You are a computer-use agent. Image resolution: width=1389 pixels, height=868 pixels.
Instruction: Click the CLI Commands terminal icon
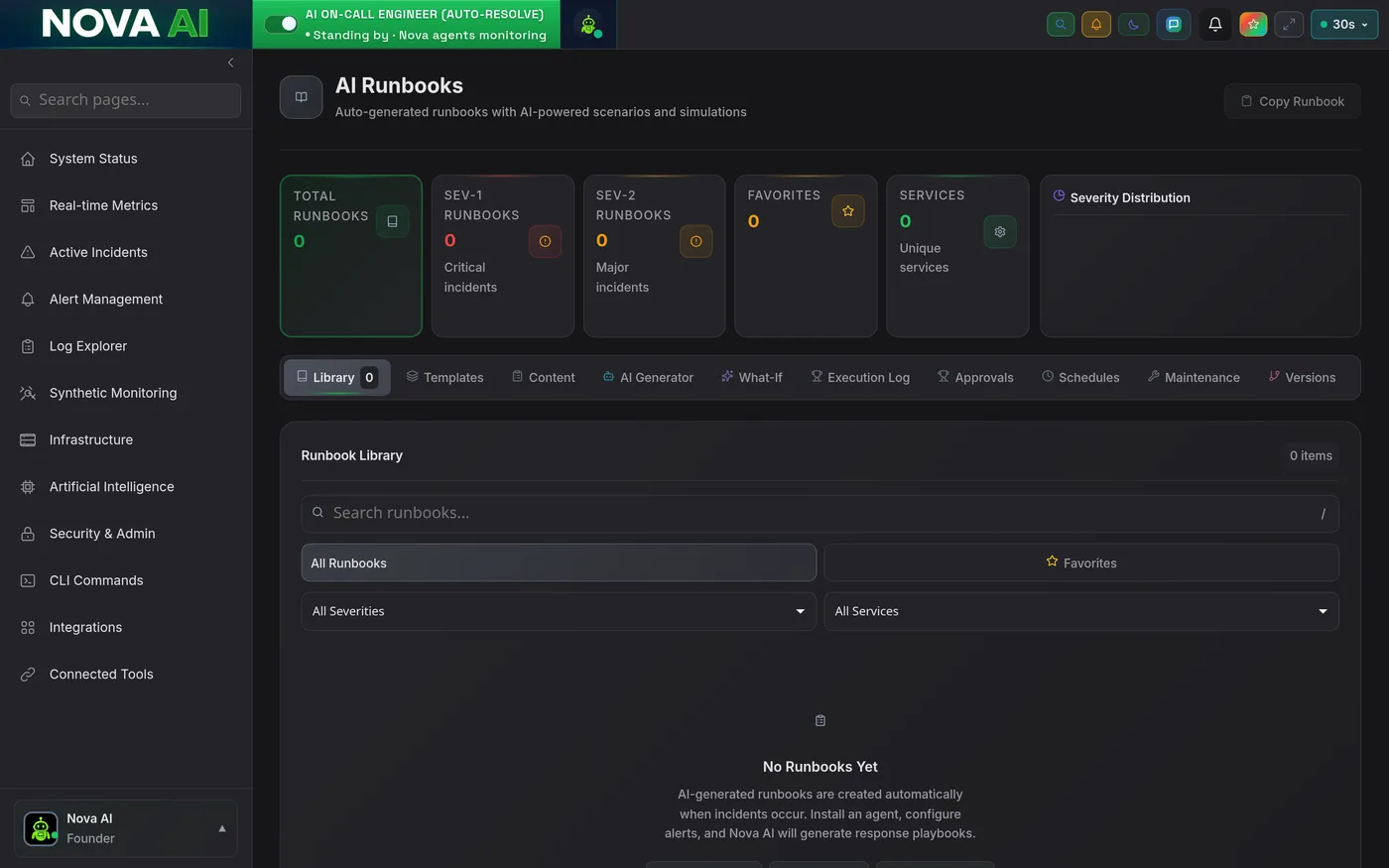pos(28,580)
